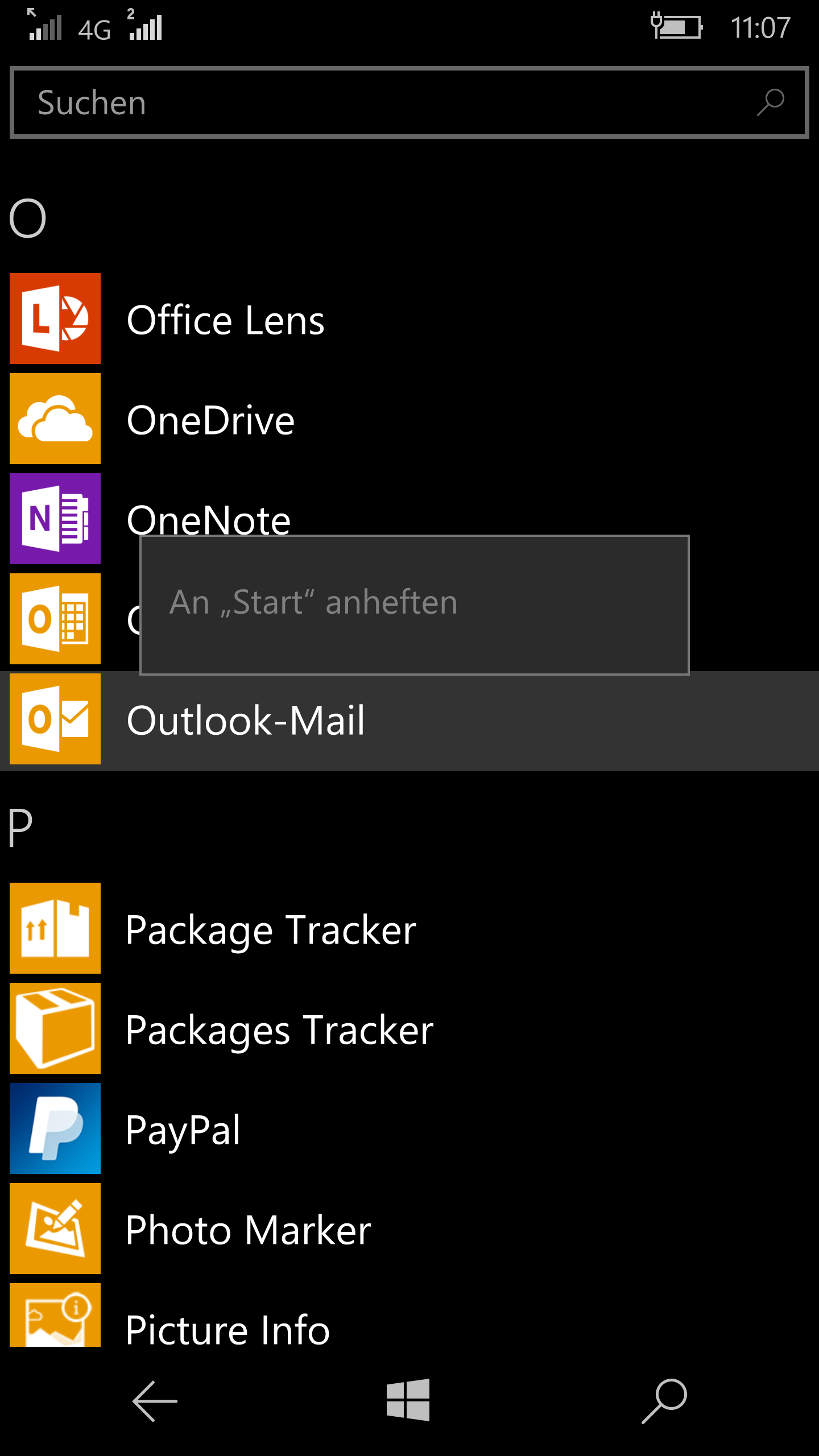819x1456 pixels.
Task: Launch OneNote via its purple icon
Action: pos(55,519)
